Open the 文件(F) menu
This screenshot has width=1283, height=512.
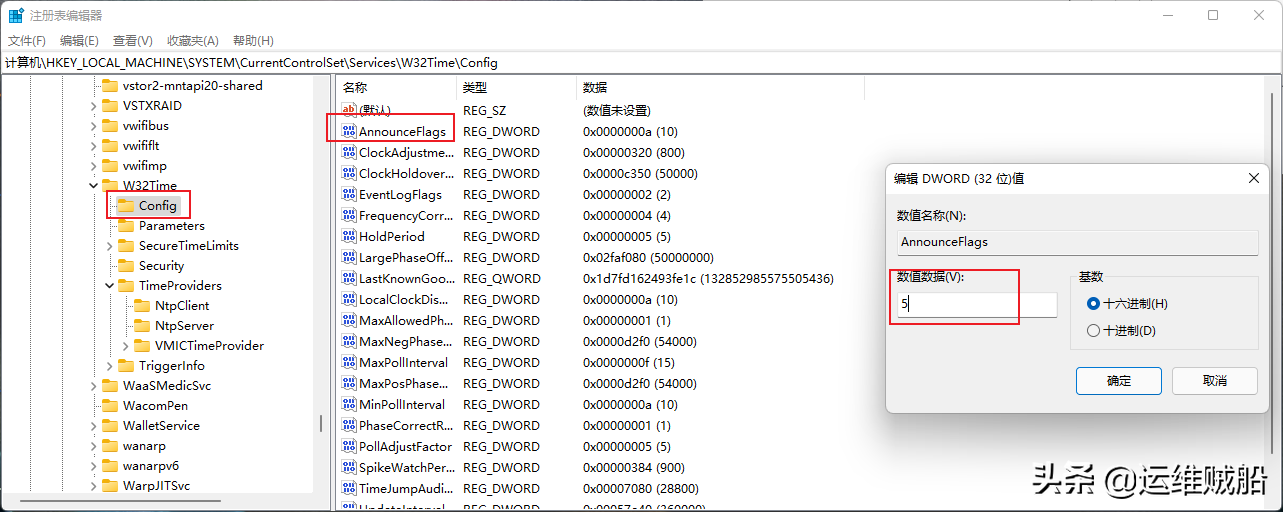click(27, 41)
